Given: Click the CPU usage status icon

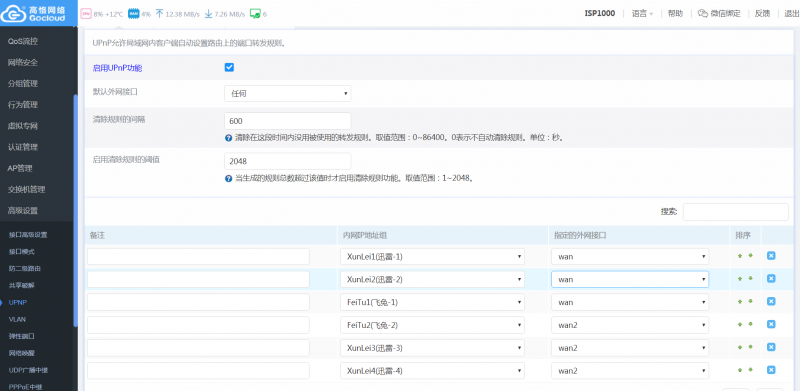Looking at the screenshot, I should pyautogui.click(x=86, y=14).
